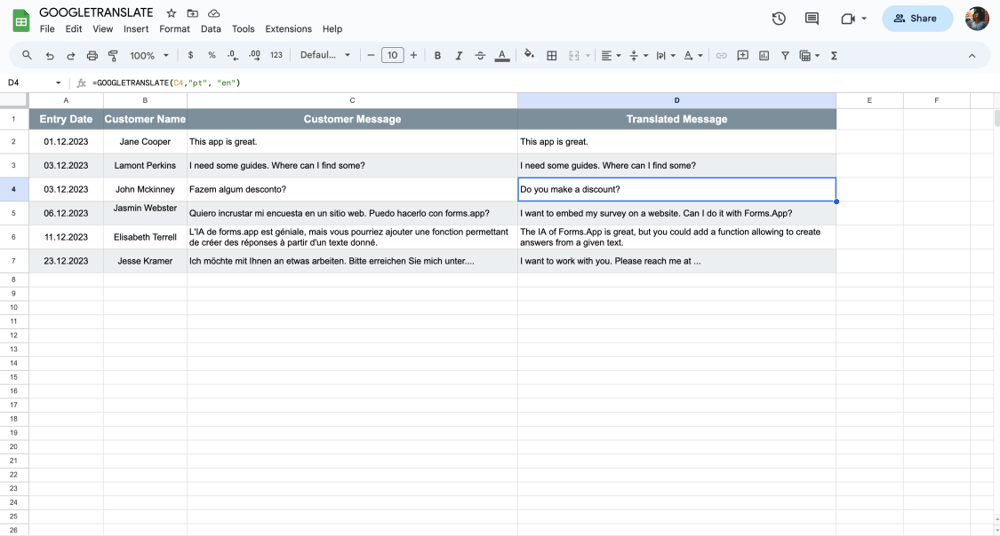Toggle bold formatting

point(437,56)
